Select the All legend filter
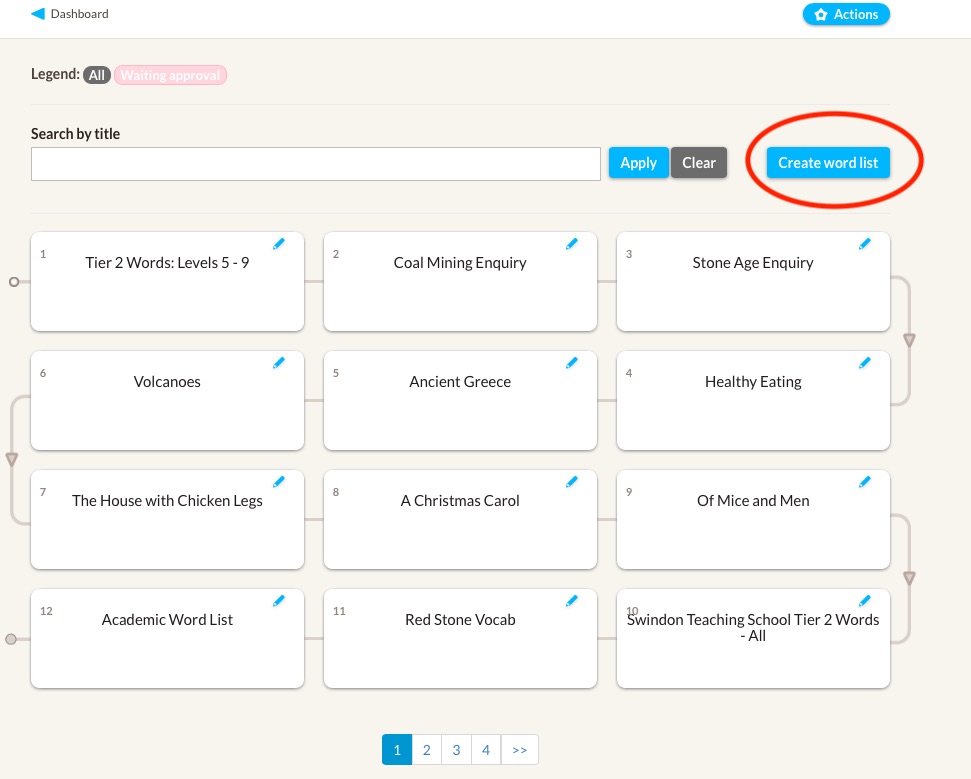This screenshot has height=779, width=971. 96,75
